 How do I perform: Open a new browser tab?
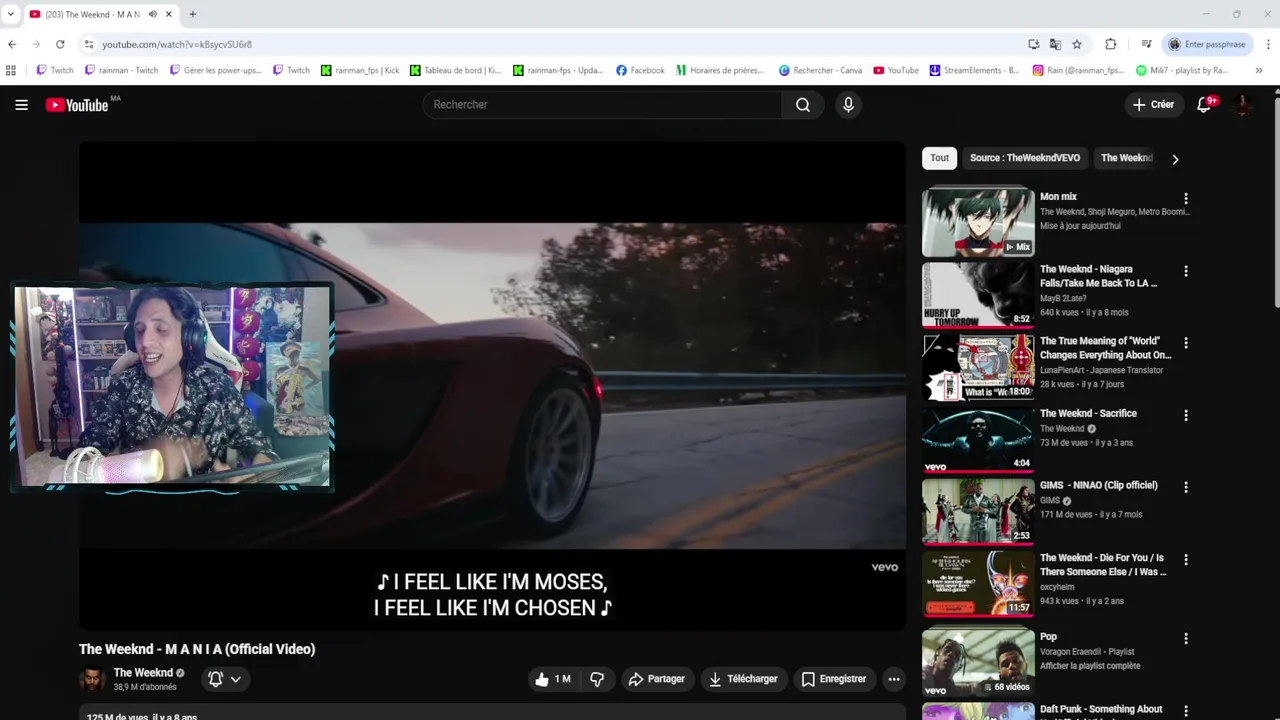pos(192,14)
